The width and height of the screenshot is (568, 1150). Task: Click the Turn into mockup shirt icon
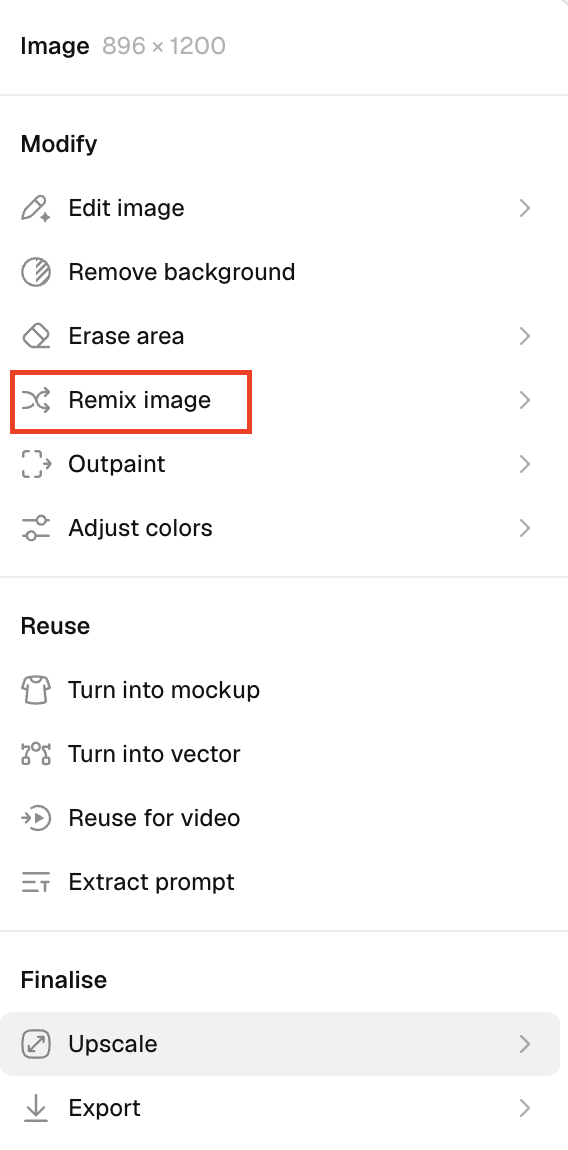(x=36, y=690)
